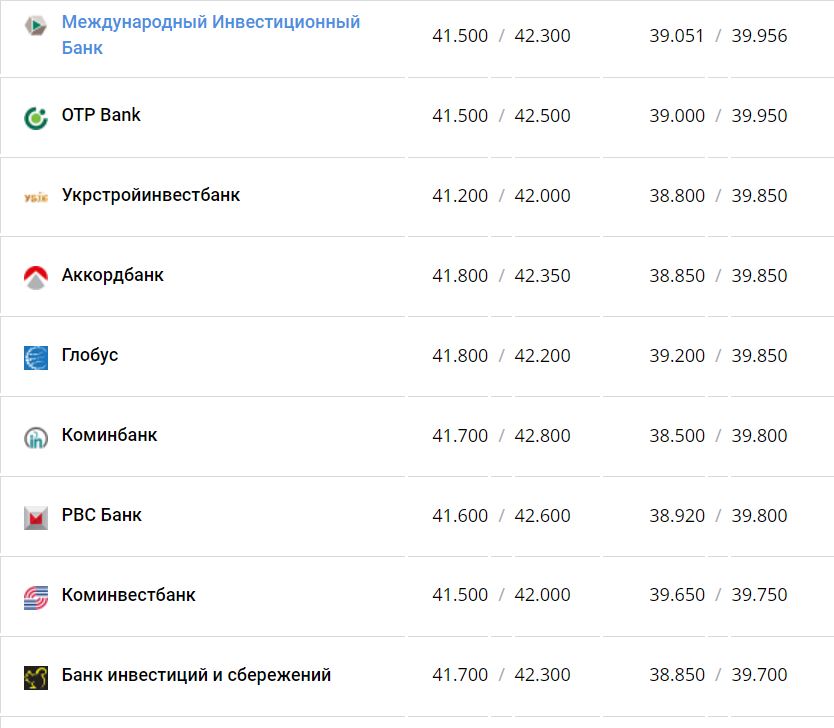The width and height of the screenshot is (834, 728).
Task: Click the Глобус blue globe icon
Action: (x=36, y=357)
